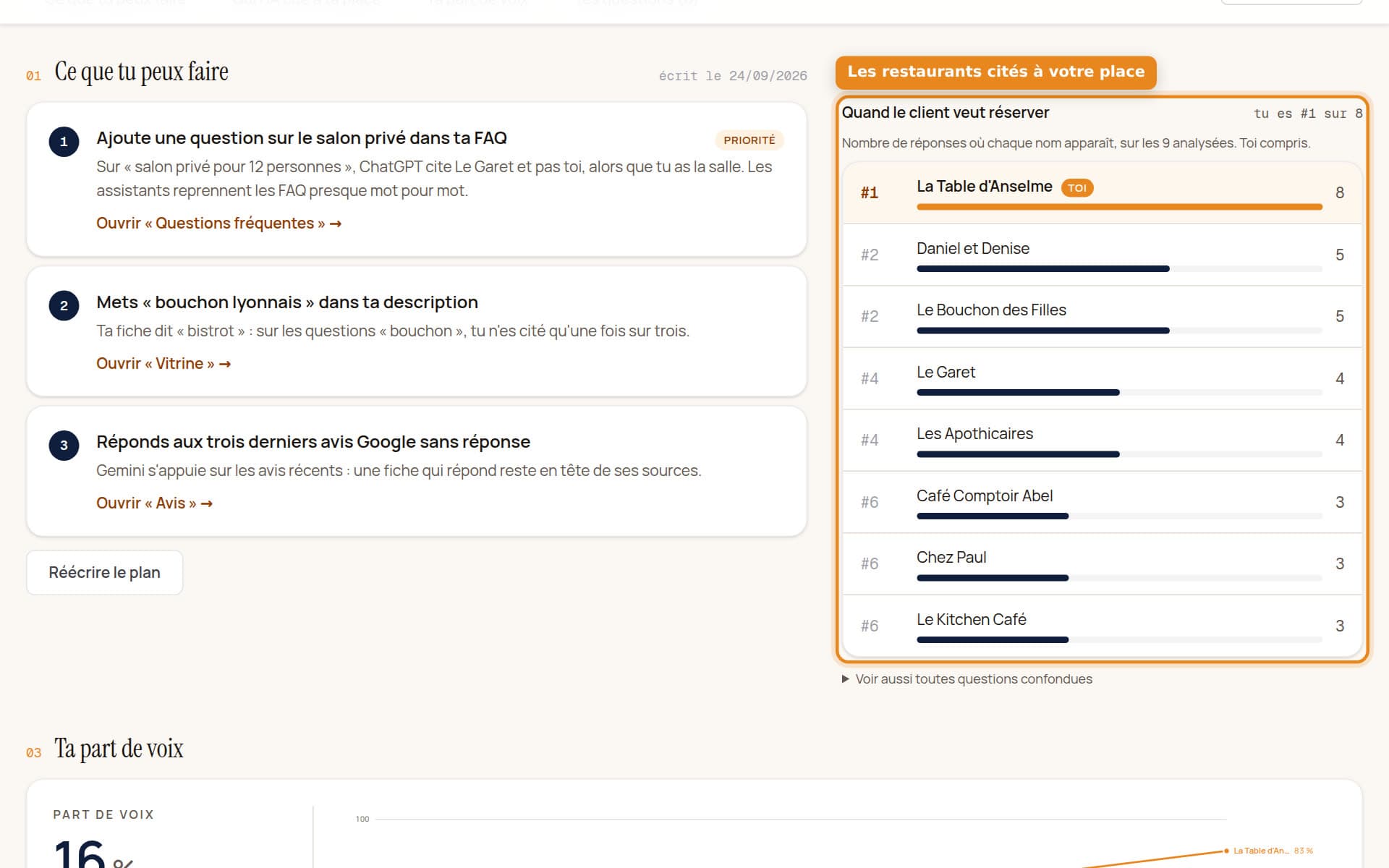This screenshot has width=1389, height=868.
Task: Click the count 3 in Café Comptoir Abel row
Action: (x=1340, y=502)
